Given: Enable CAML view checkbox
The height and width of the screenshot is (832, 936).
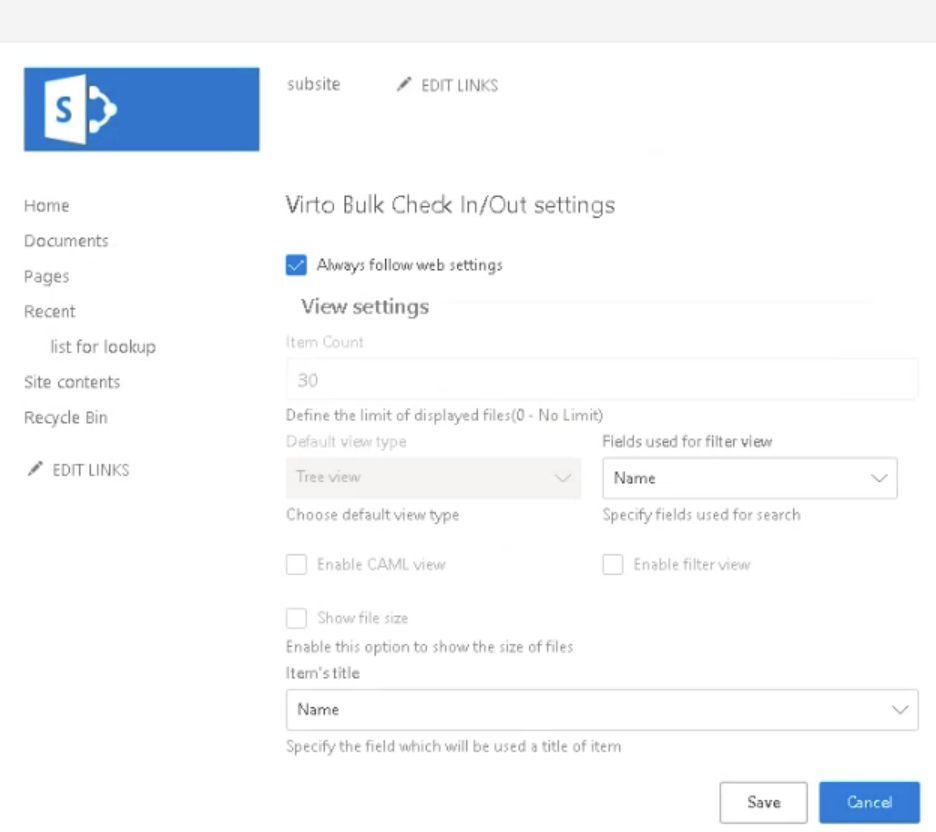Looking at the screenshot, I should click(x=296, y=564).
